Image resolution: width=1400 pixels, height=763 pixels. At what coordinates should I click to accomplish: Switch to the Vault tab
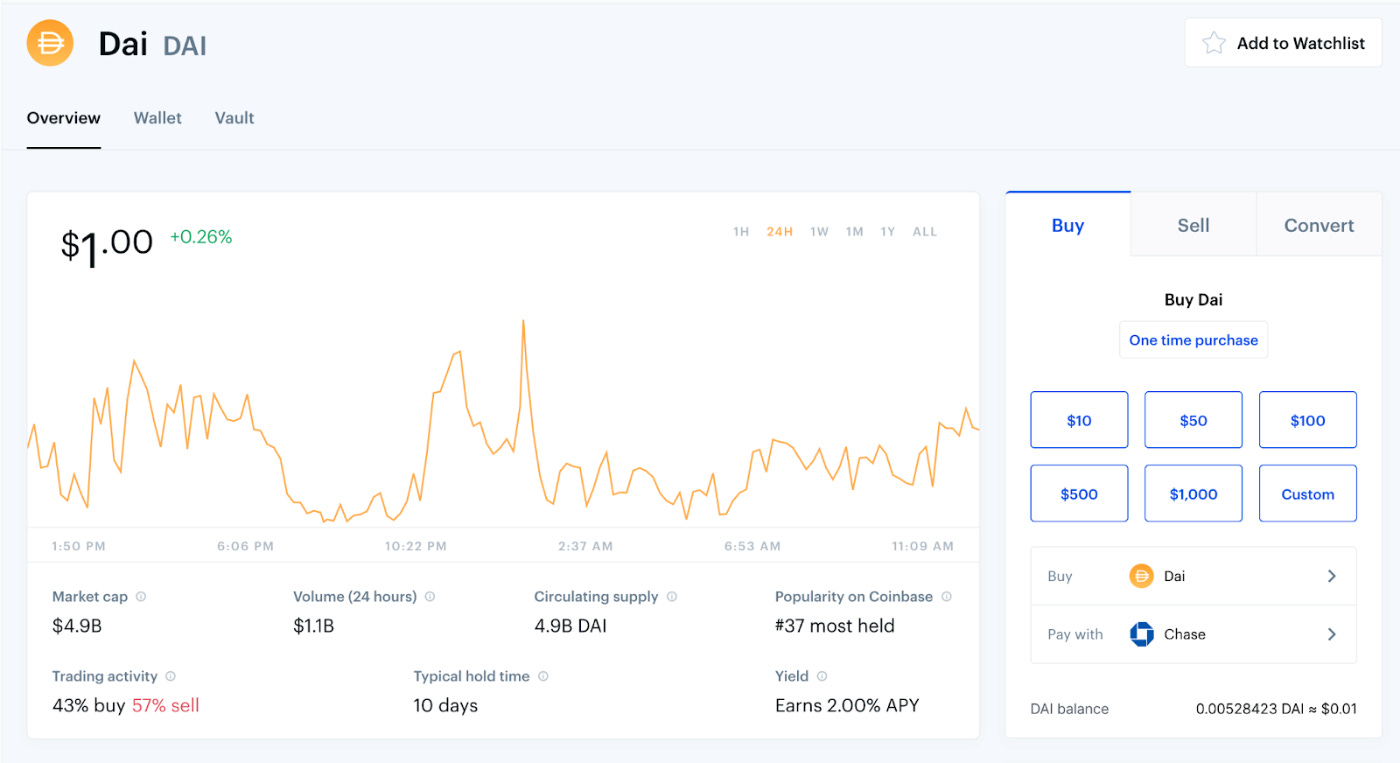[235, 118]
